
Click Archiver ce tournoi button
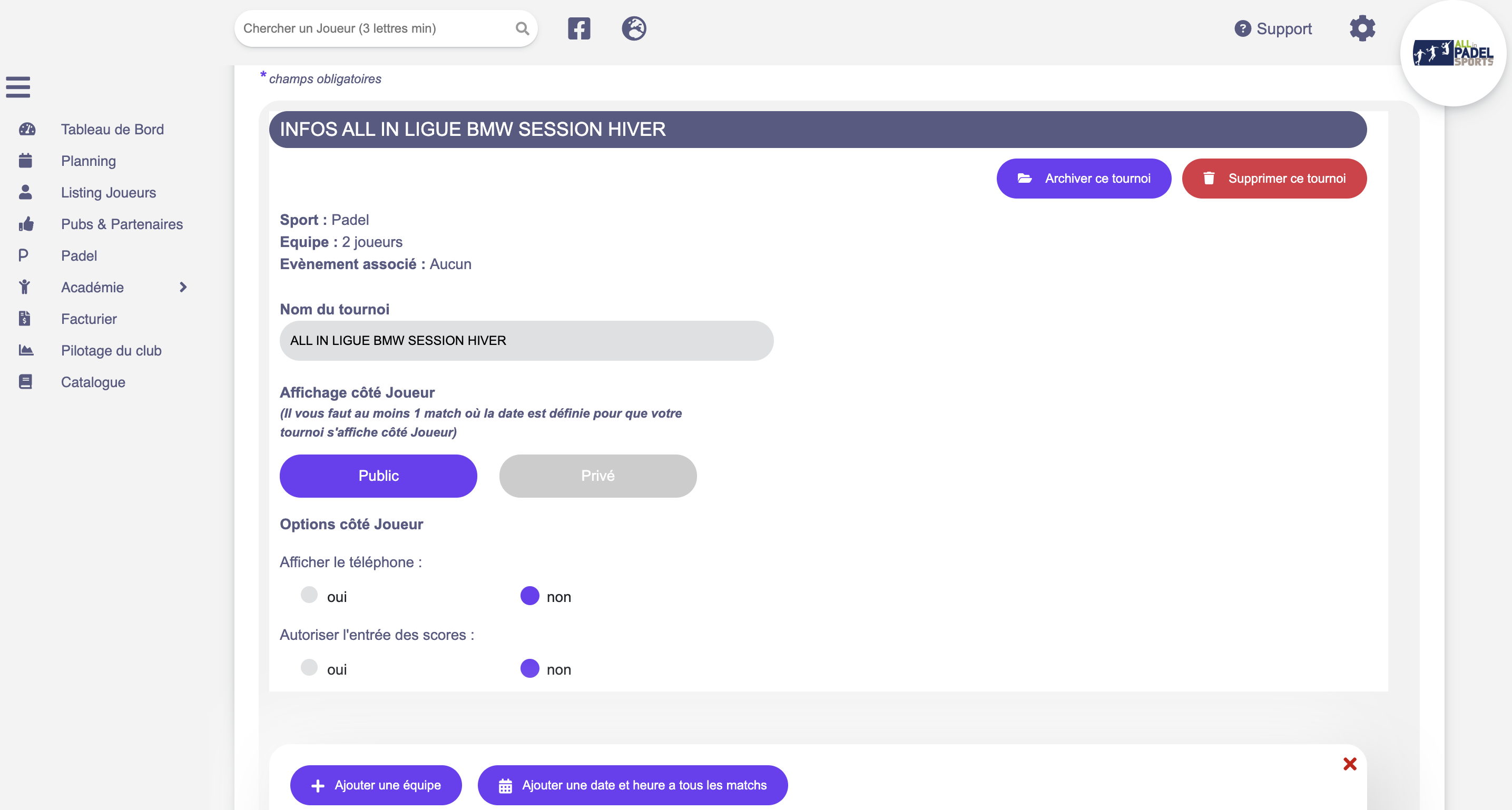(1084, 179)
